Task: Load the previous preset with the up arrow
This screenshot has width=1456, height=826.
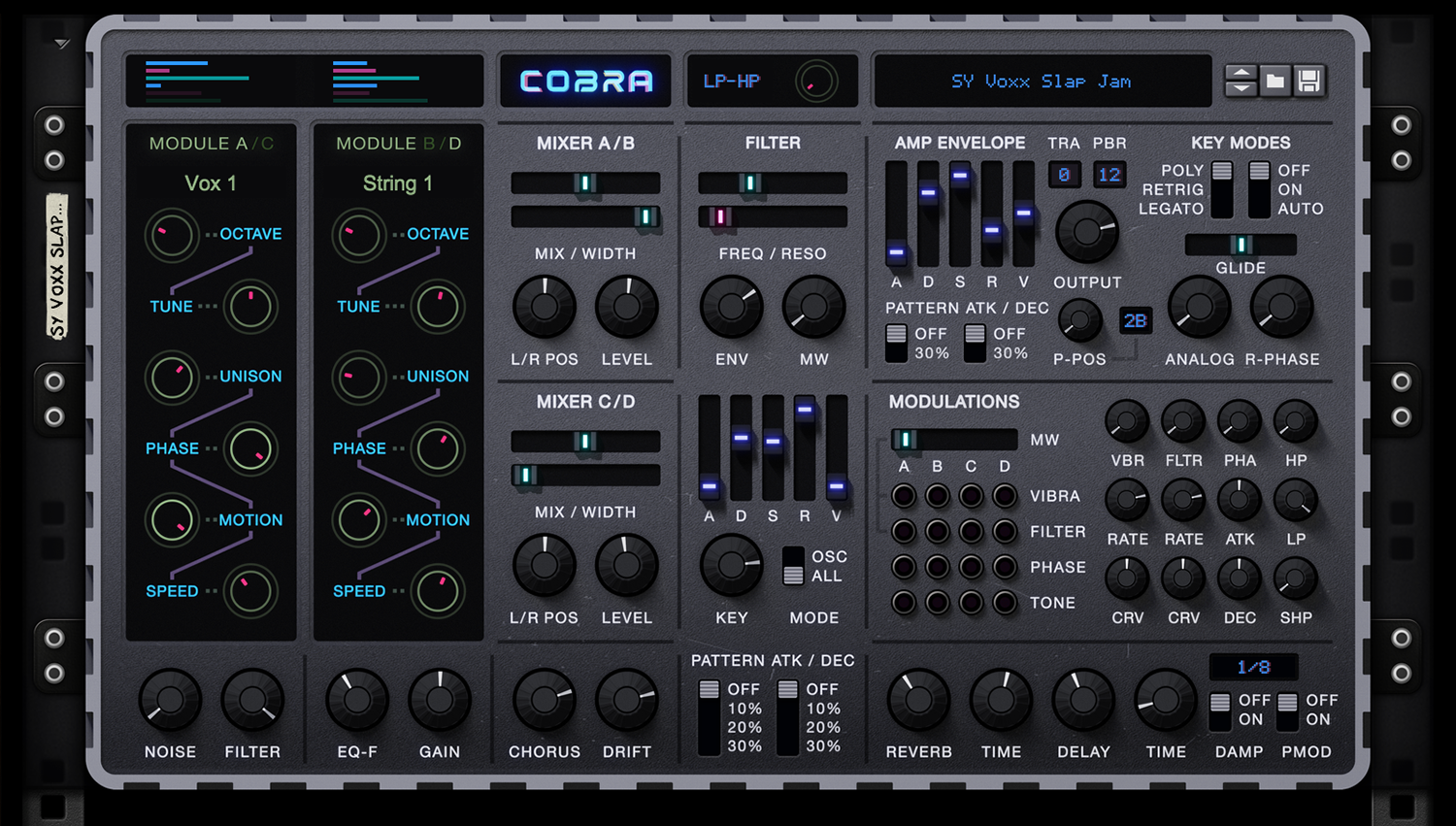Action: [1240, 73]
